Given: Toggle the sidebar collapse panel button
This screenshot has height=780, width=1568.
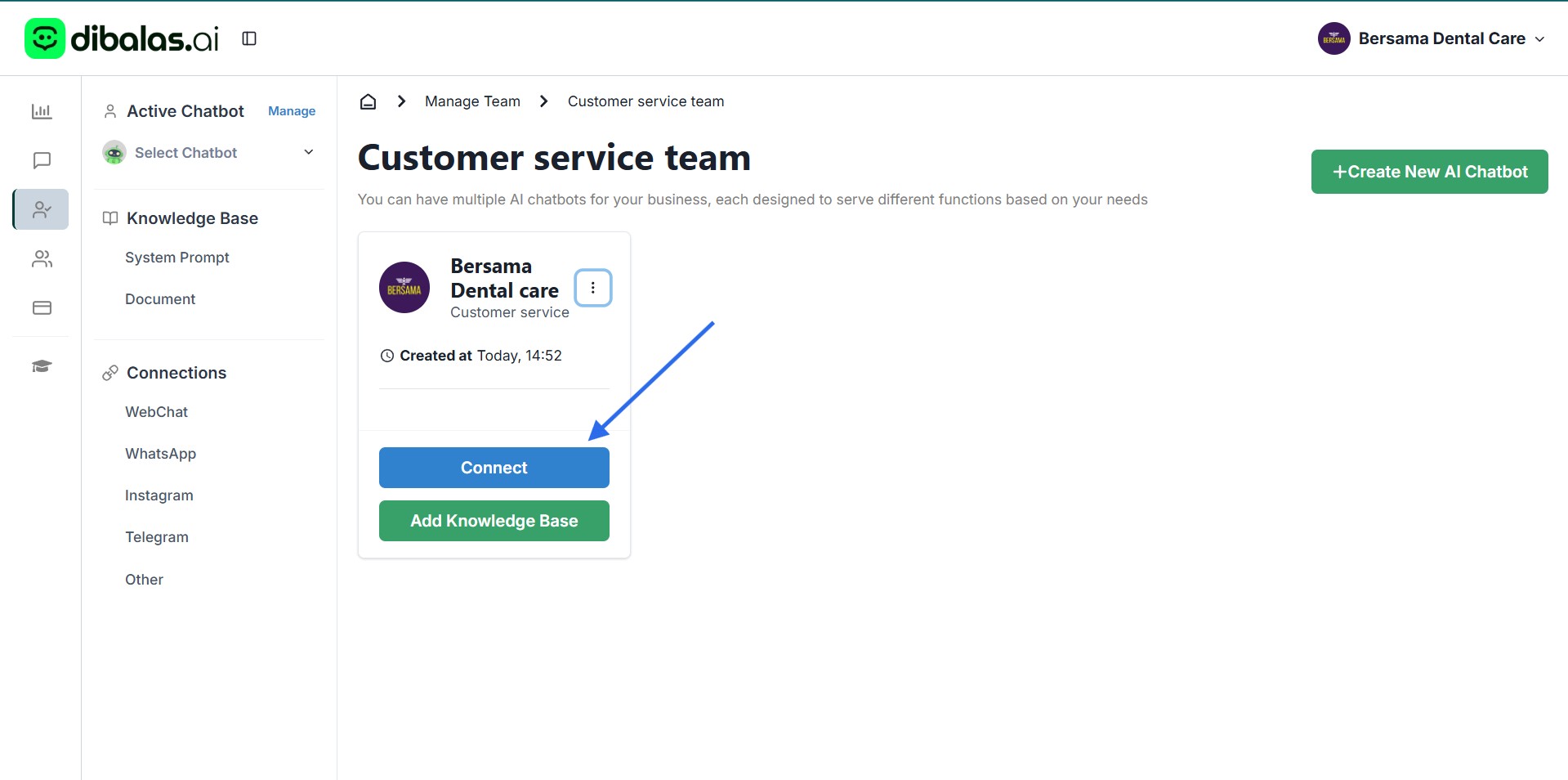Looking at the screenshot, I should click(x=249, y=38).
